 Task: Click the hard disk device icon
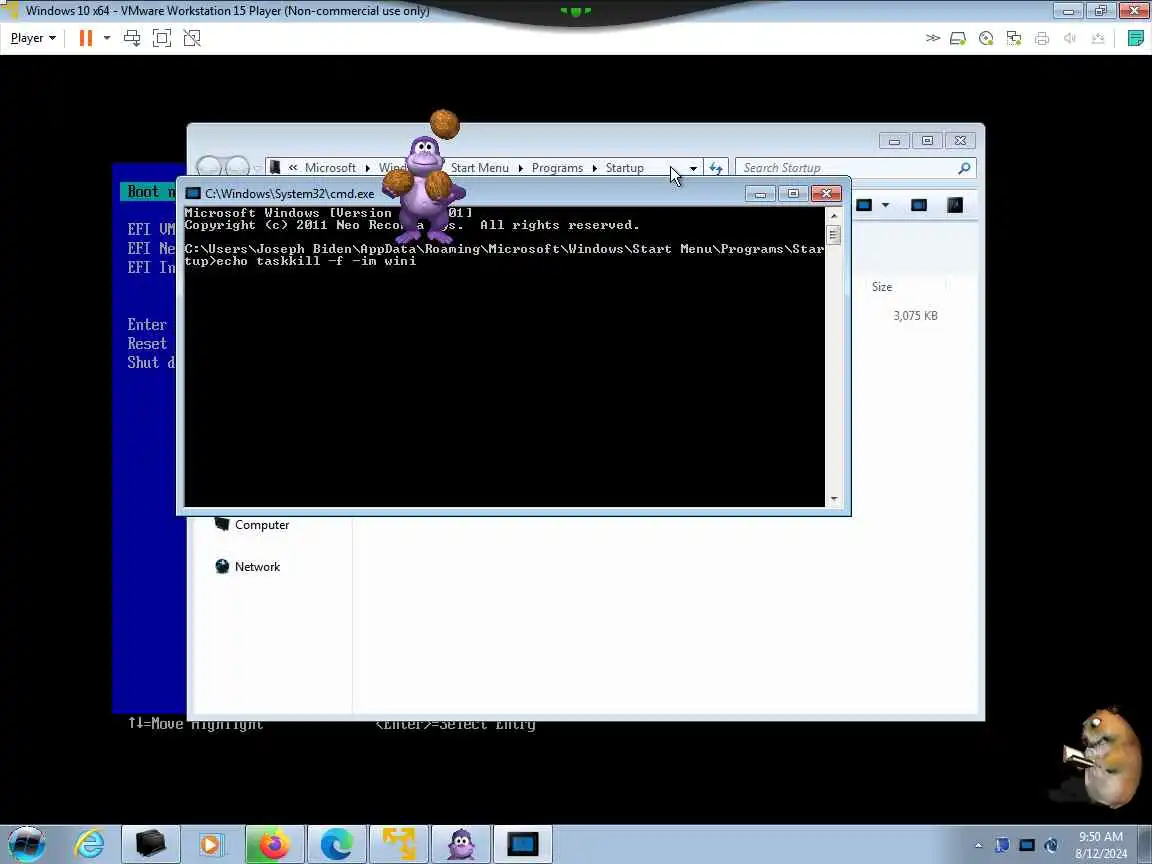click(957, 38)
